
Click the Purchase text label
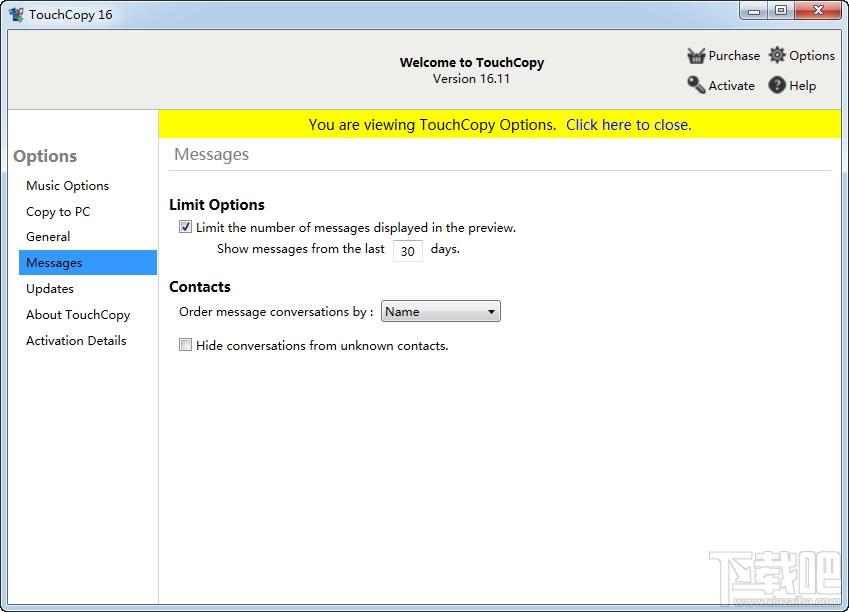point(734,56)
